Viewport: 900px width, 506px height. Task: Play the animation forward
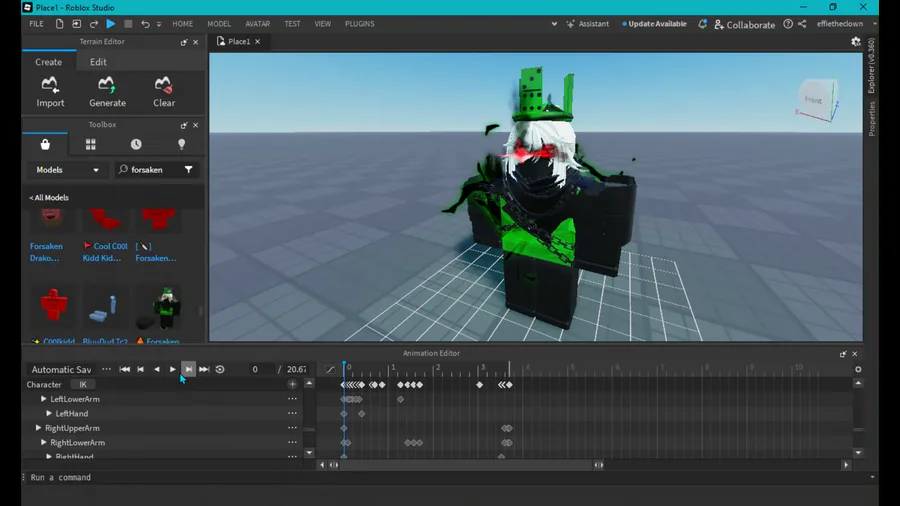point(172,369)
